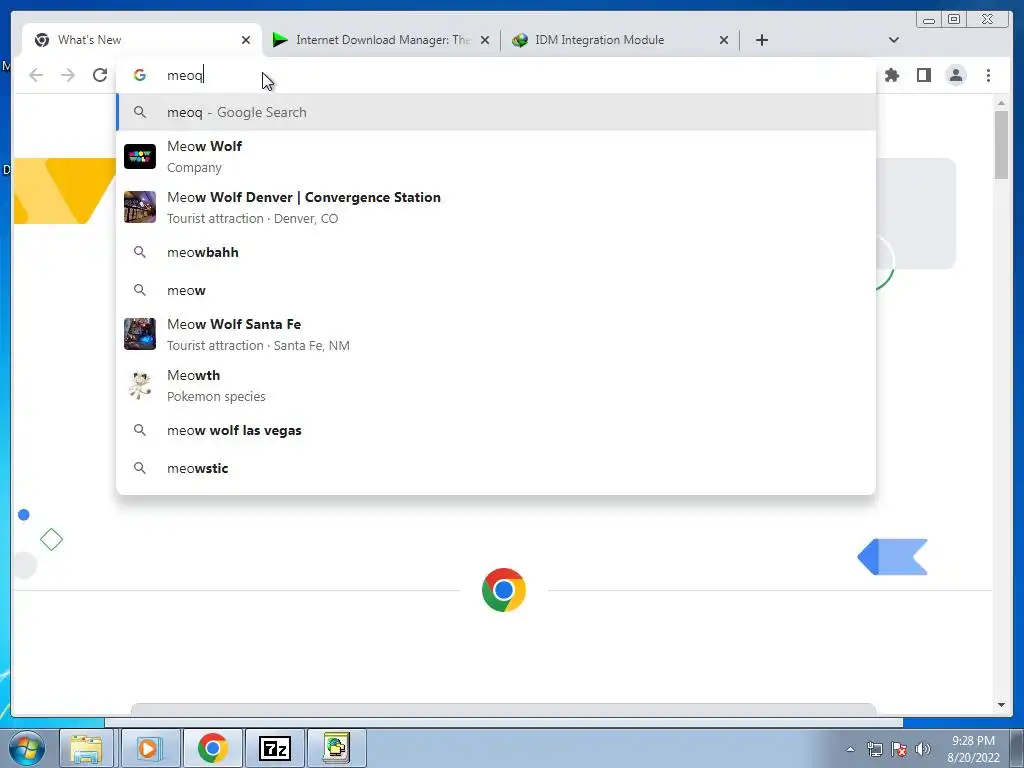Click the Meowth Pokemon thumbnail image
1024x768 pixels.
tap(140, 385)
